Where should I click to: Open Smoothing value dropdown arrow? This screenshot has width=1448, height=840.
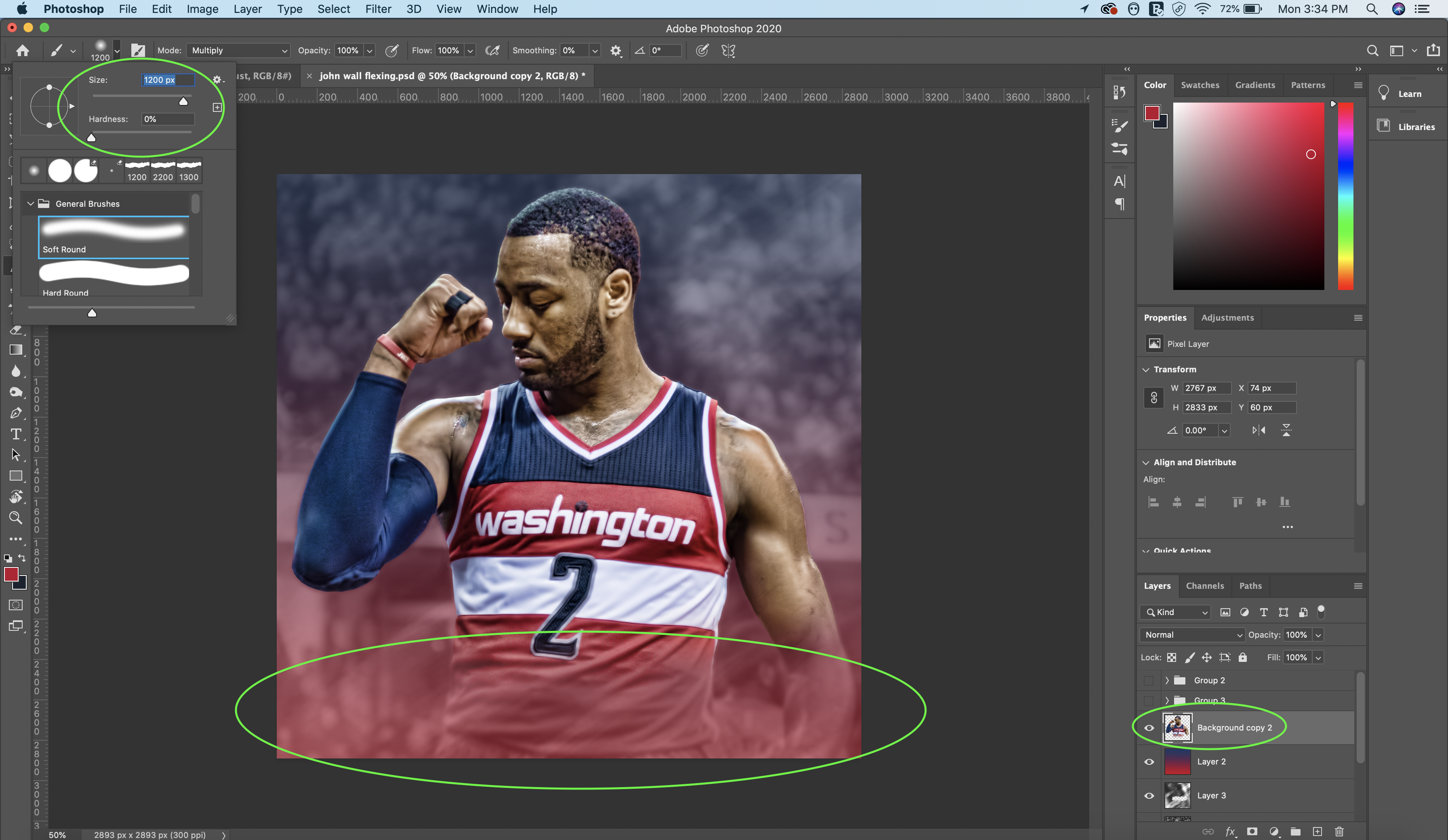tap(595, 50)
